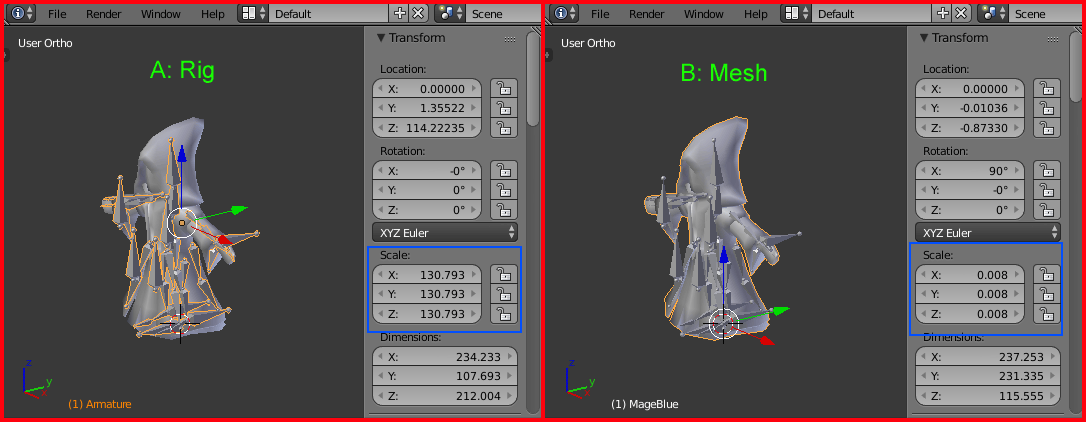Click Location Z field 114.22235 in Rig panel

(x=427, y=128)
